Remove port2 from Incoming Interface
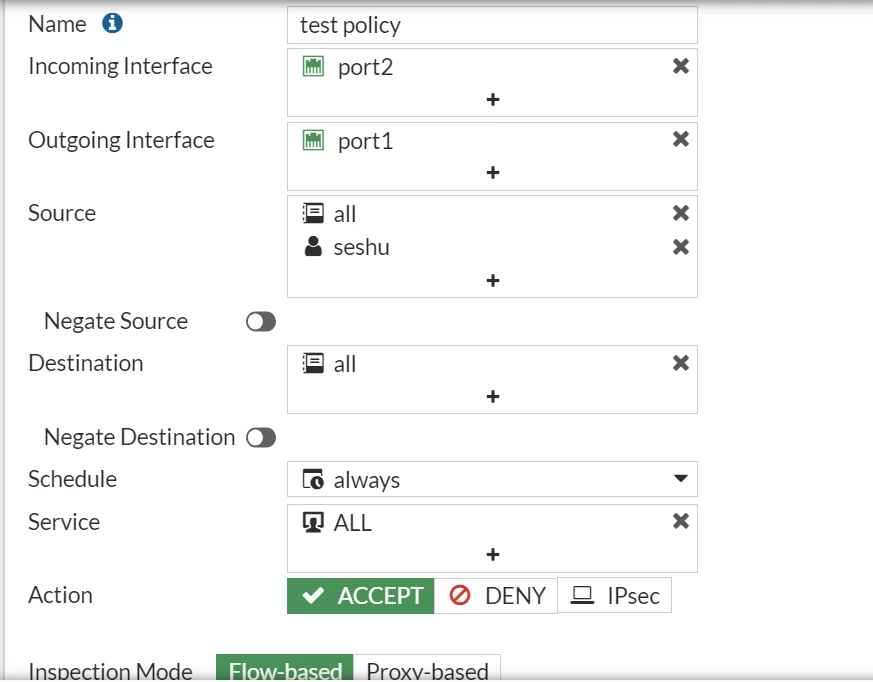873x682 pixels. [680, 66]
